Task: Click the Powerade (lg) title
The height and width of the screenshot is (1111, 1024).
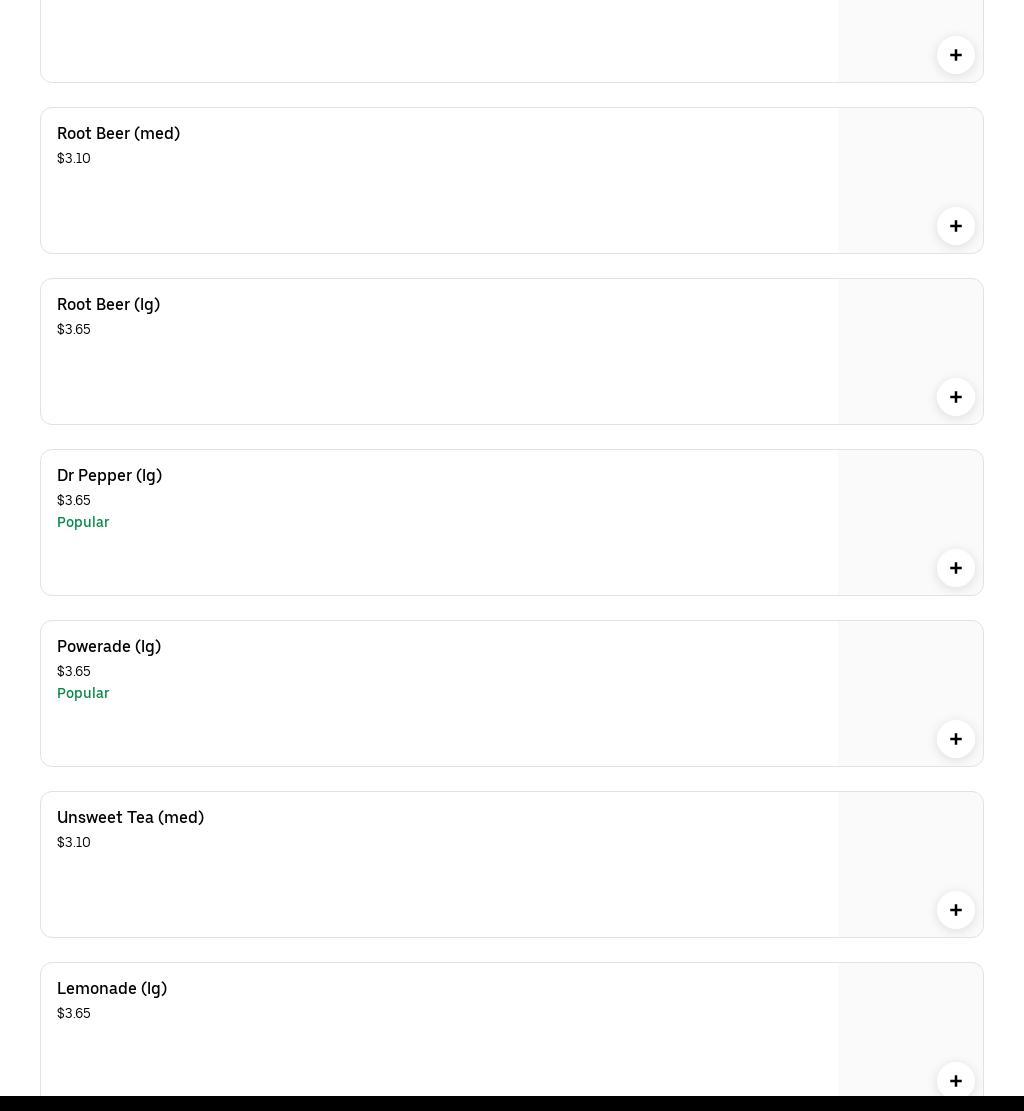Action: (x=109, y=646)
